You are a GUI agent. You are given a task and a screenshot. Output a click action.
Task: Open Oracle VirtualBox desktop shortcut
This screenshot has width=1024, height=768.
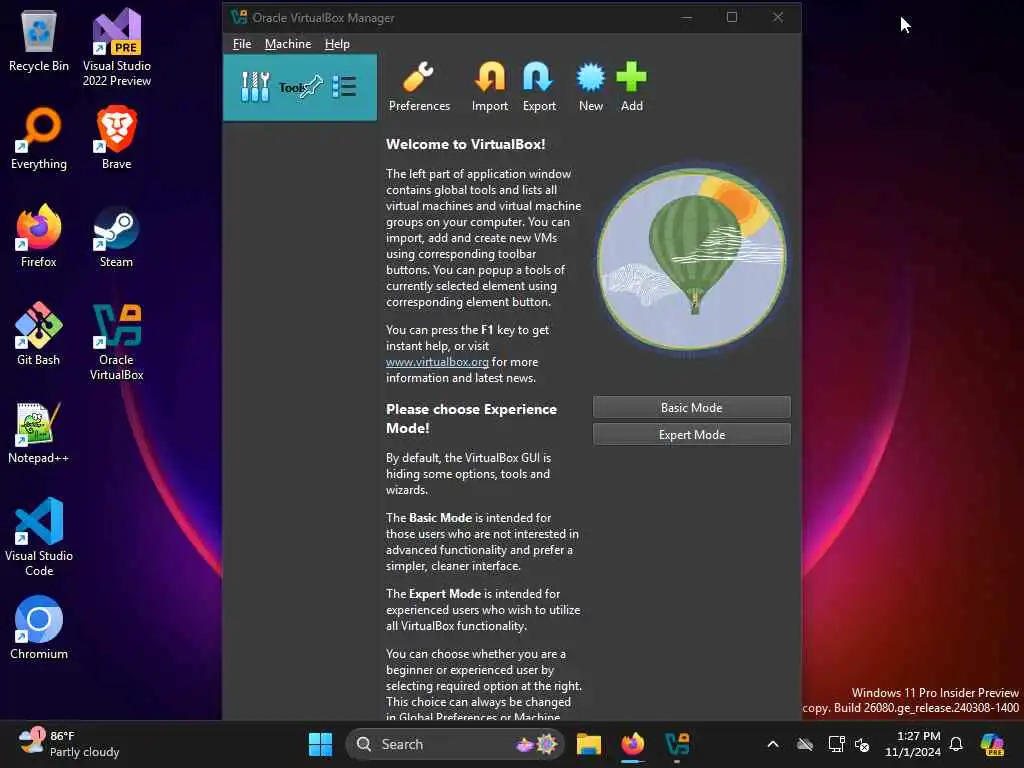coord(116,342)
